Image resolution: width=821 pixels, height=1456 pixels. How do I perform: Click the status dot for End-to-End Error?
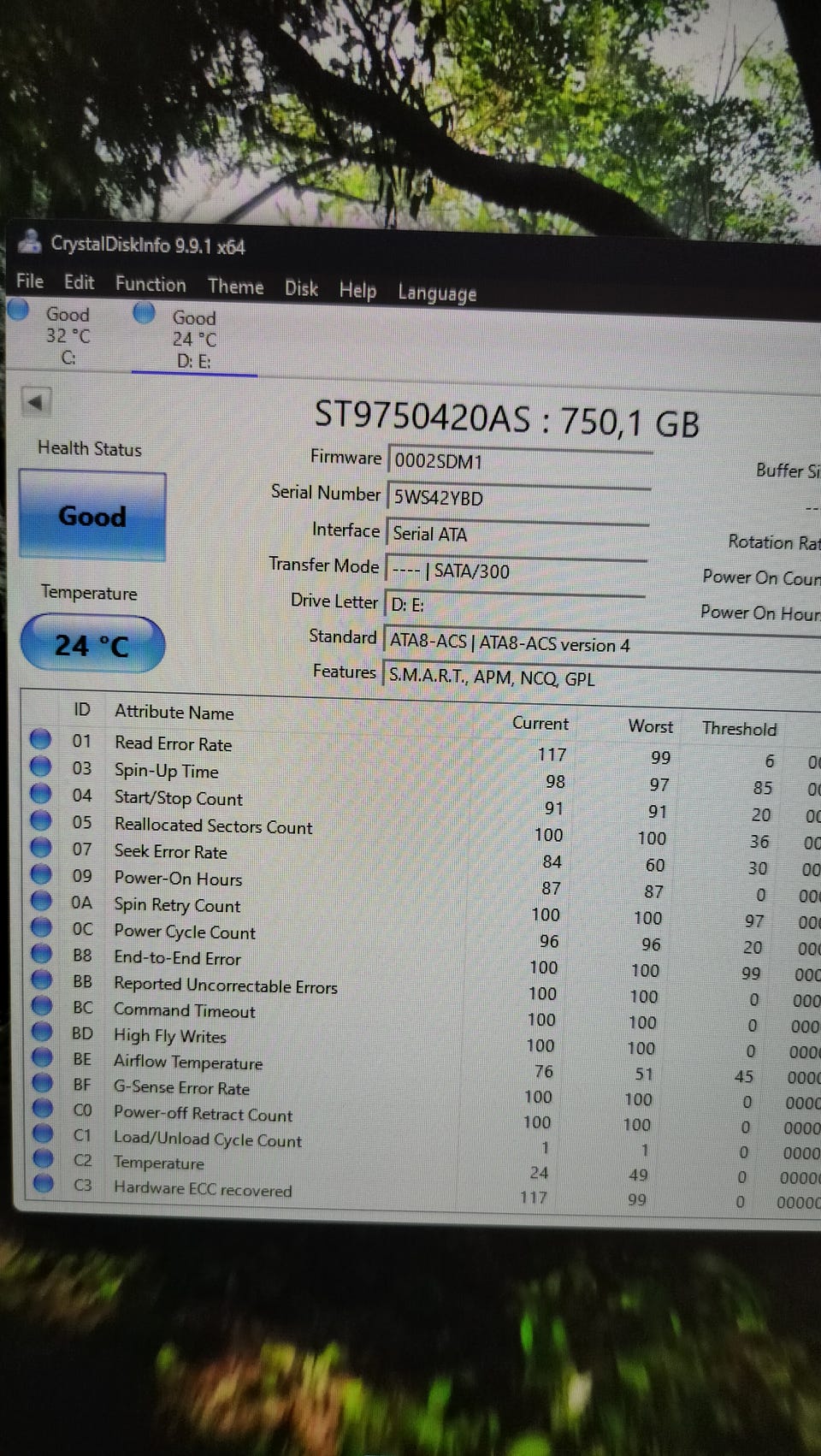[41, 953]
